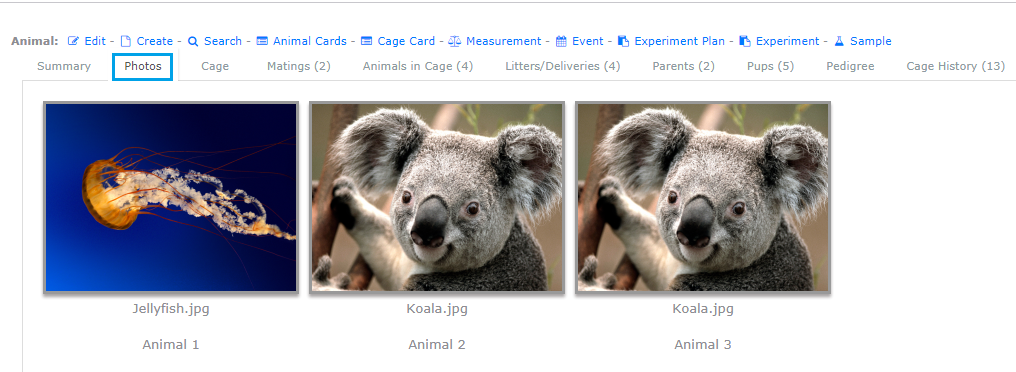Select the Photos tab
Image resolution: width=1016 pixels, height=372 pixels.
tap(143, 67)
